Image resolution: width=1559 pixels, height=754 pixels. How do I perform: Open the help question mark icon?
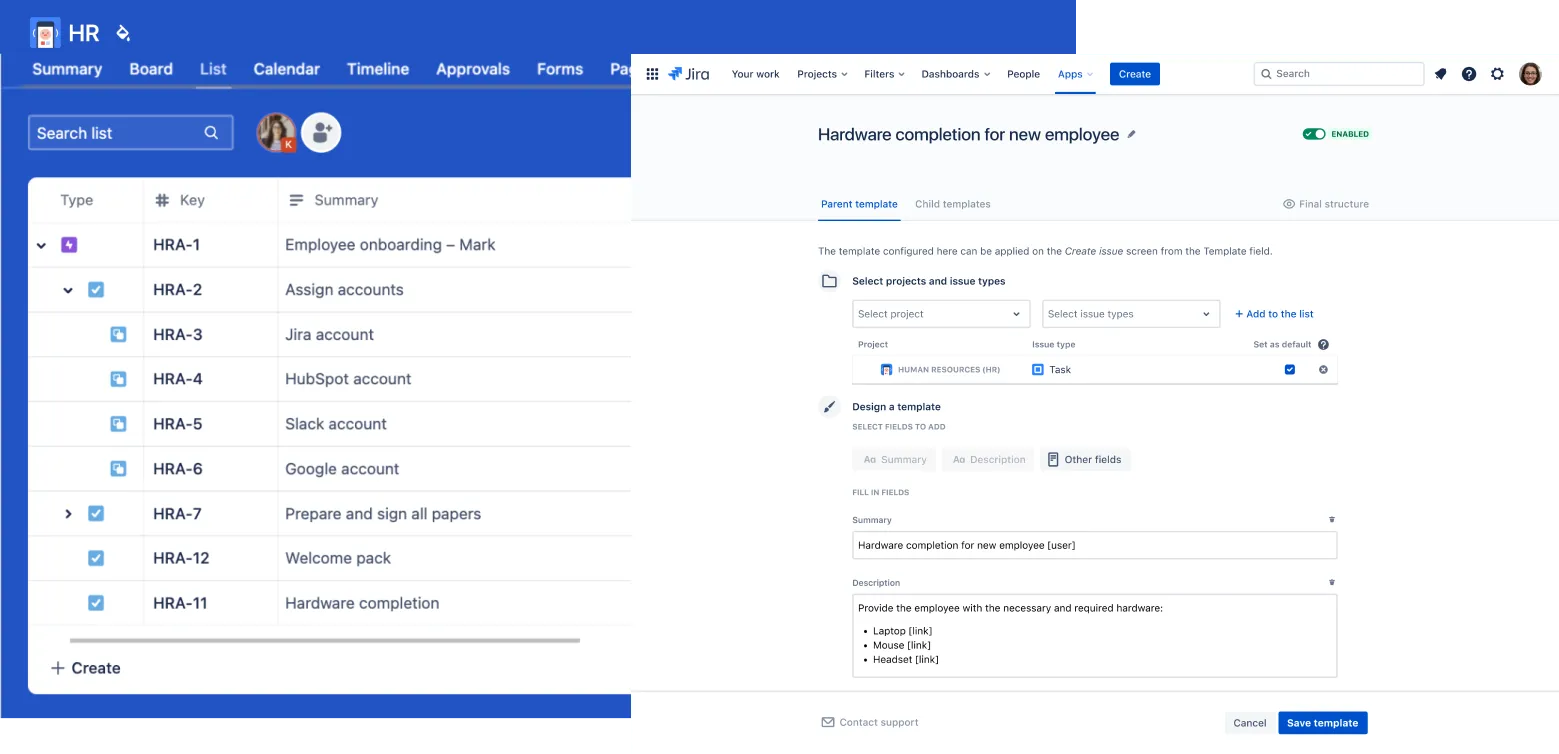[x=1468, y=74]
